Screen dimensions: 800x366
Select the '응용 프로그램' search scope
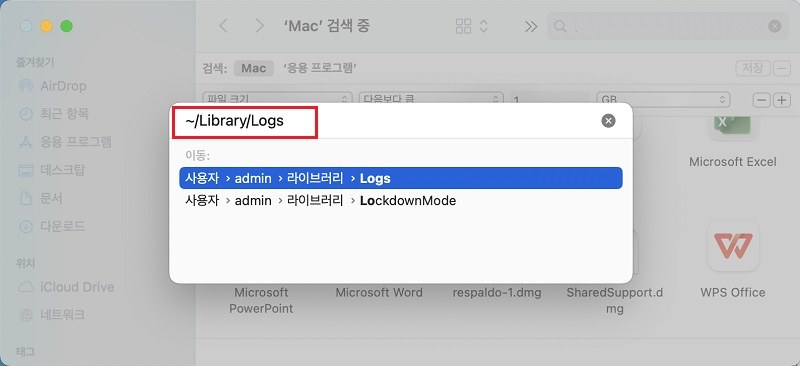coord(320,68)
